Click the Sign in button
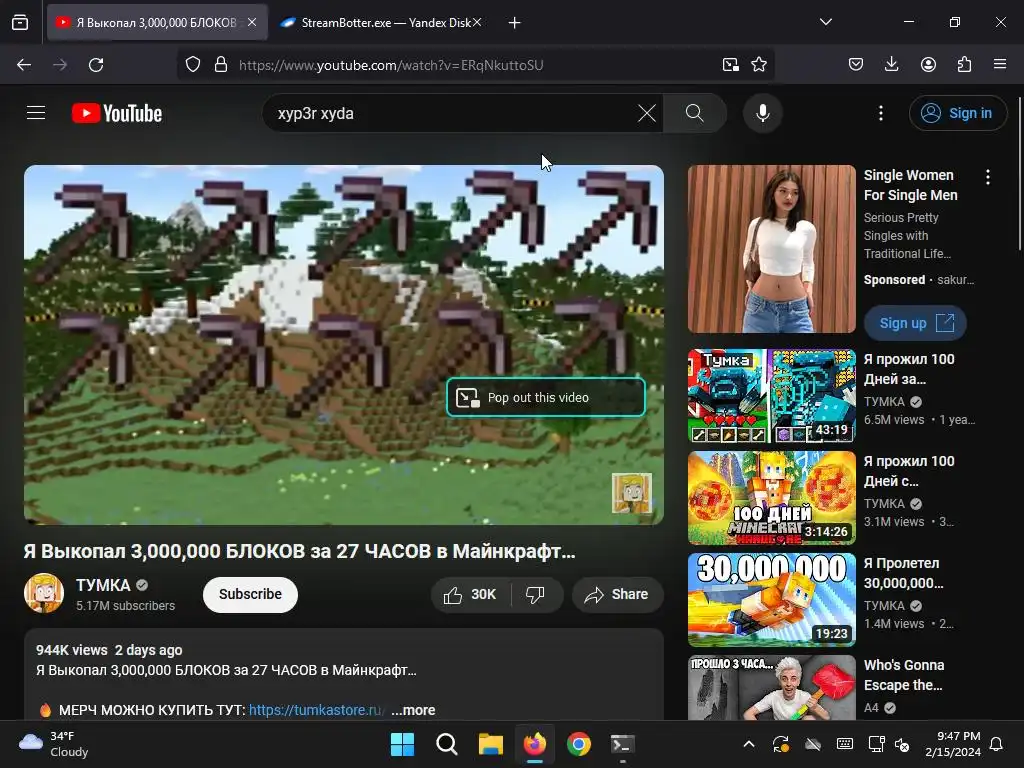1024x768 pixels. [x=957, y=113]
